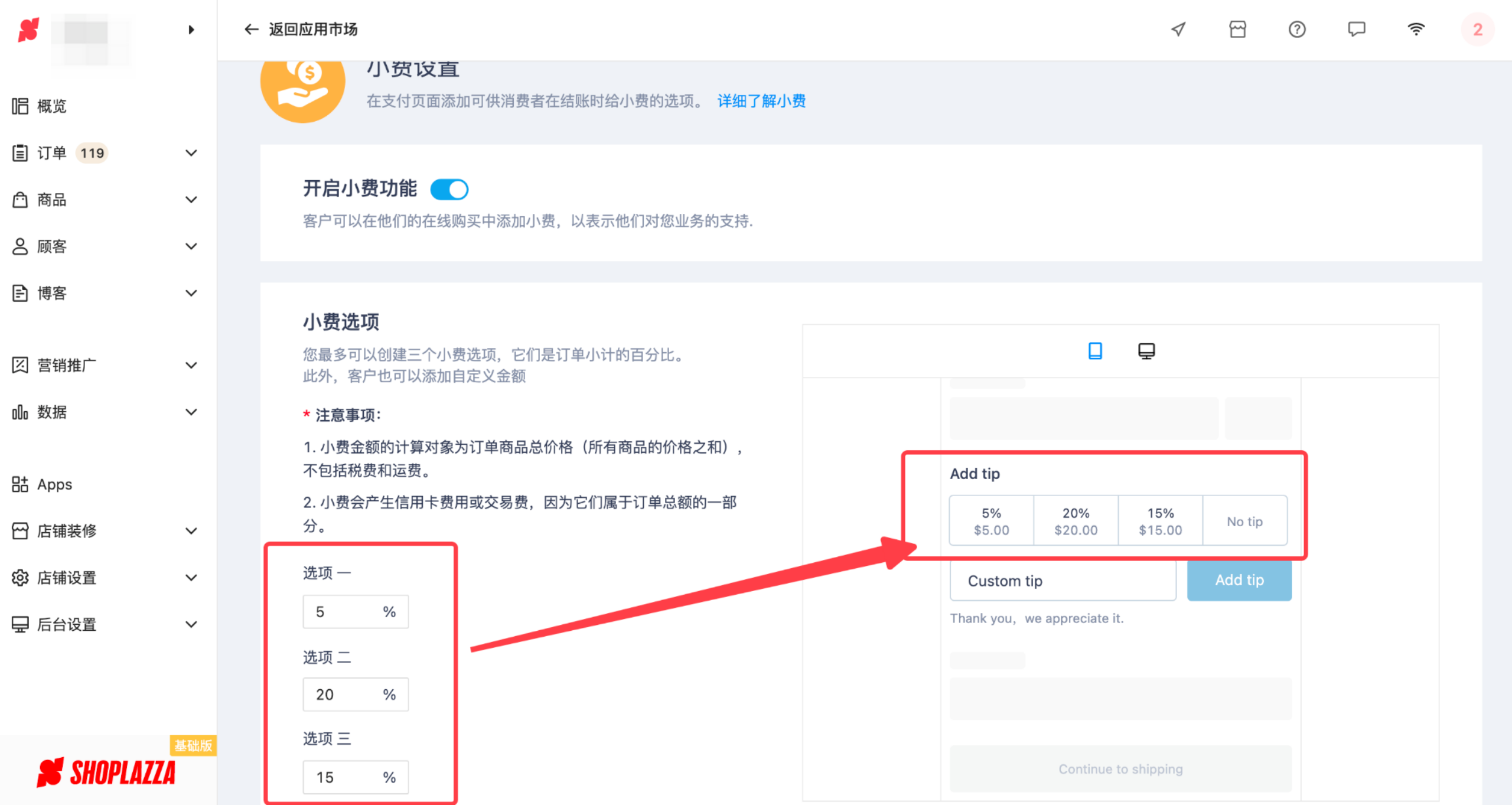1512x805 pixels.
Task: Click the wifi signal icon
Action: point(1416,30)
